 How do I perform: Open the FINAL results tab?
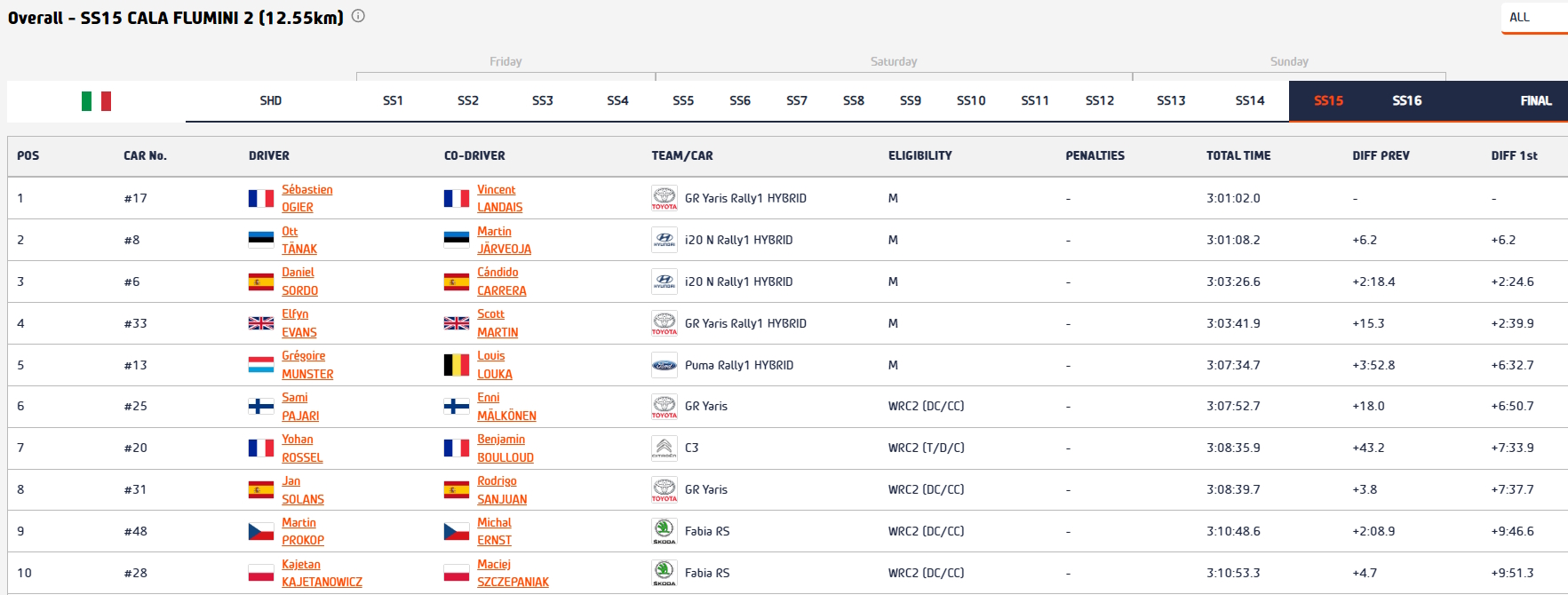(x=1535, y=101)
